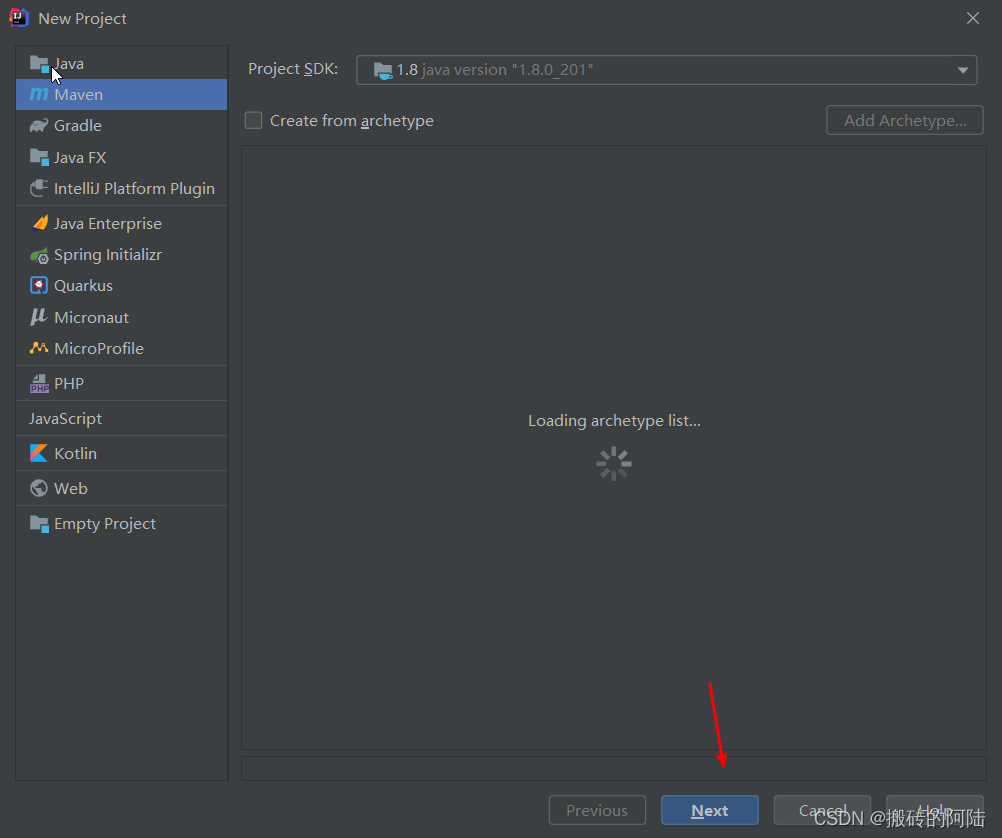Viewport: 1002px width, 838px height.
Task: Click the Java Enterprise icon
Action: (40, 223)
